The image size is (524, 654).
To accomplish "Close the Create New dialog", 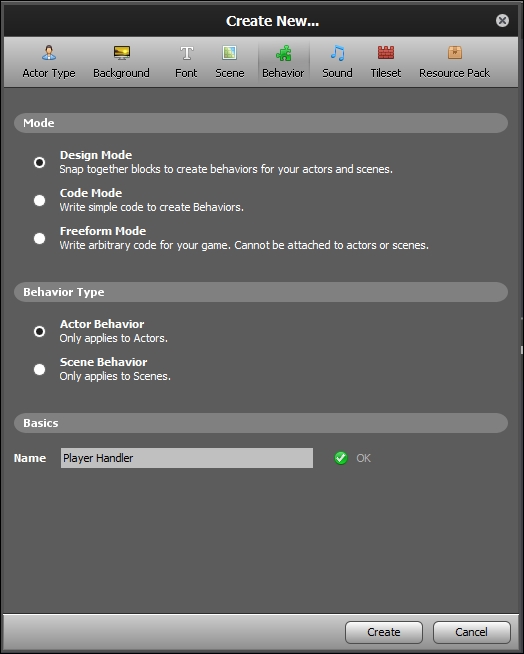I will 502,20.
